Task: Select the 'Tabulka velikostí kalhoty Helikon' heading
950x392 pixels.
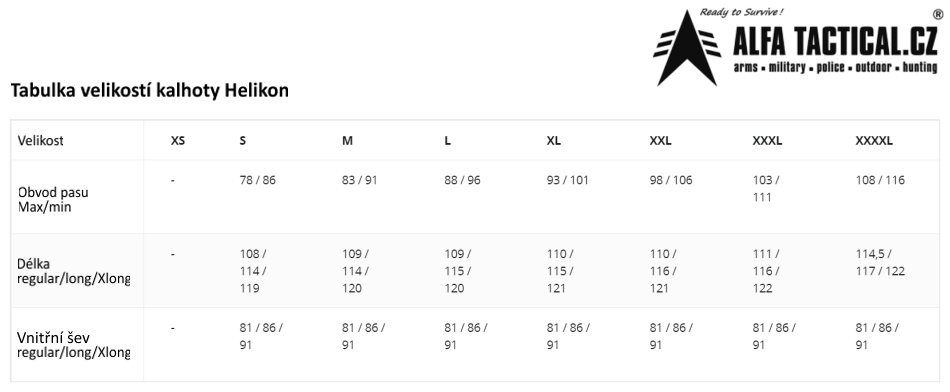Action: (x=150, y=91)
